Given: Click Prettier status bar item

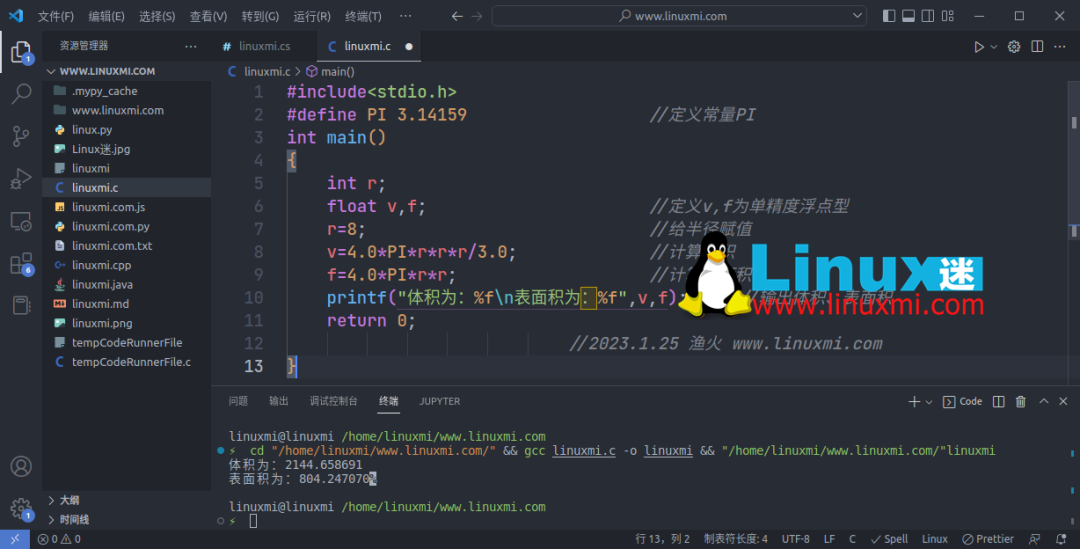Looking at the screenshot, I should tap(988, 539).
